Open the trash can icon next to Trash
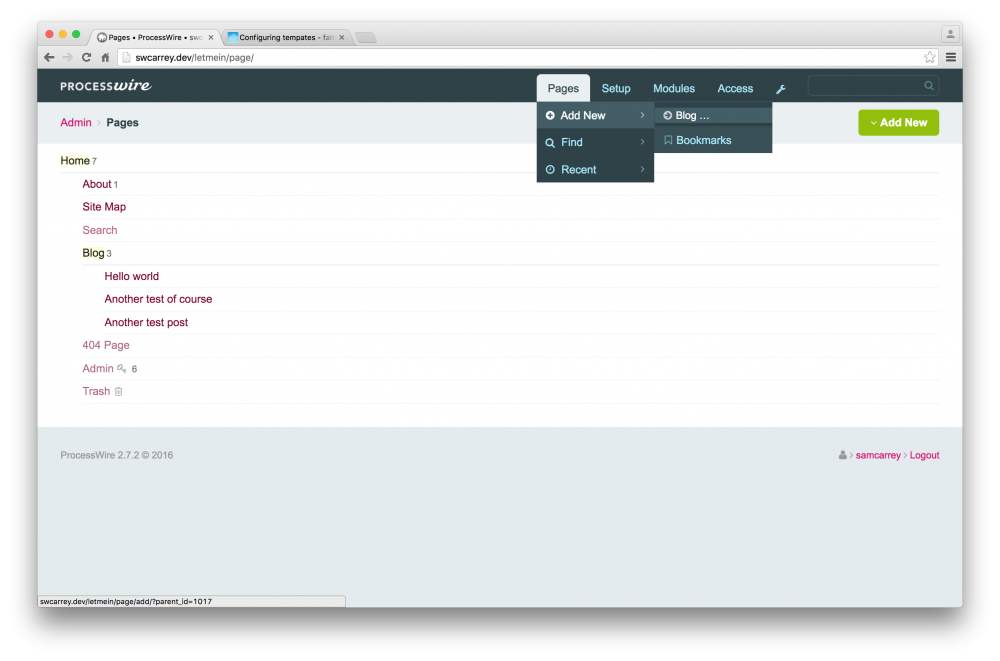This screenshot has height=661, width=1000. coord(120,391)
